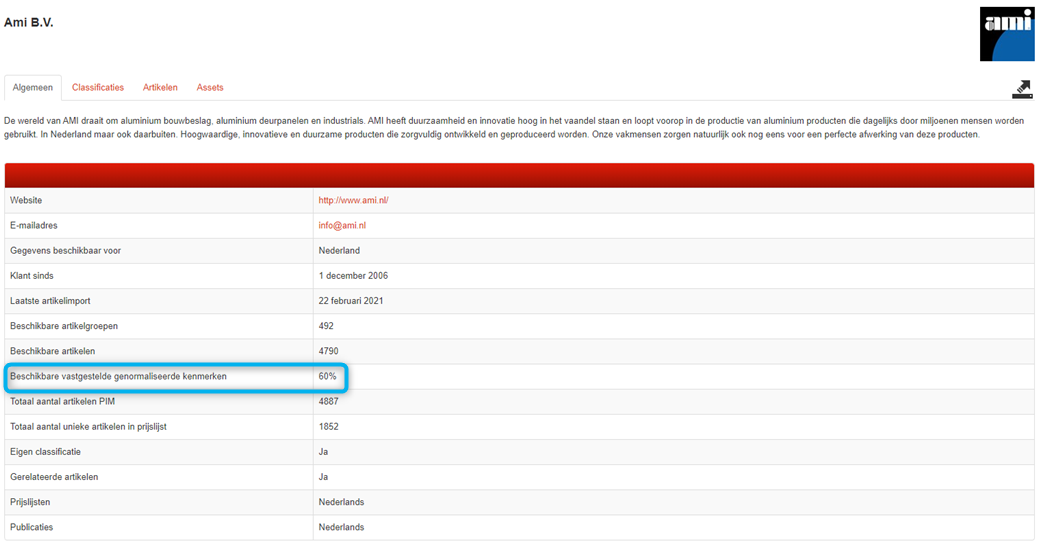Select the date 22 februari 2021
Image resolution: width=1039 pixels, height=546 pixels.
pos(351,301)
